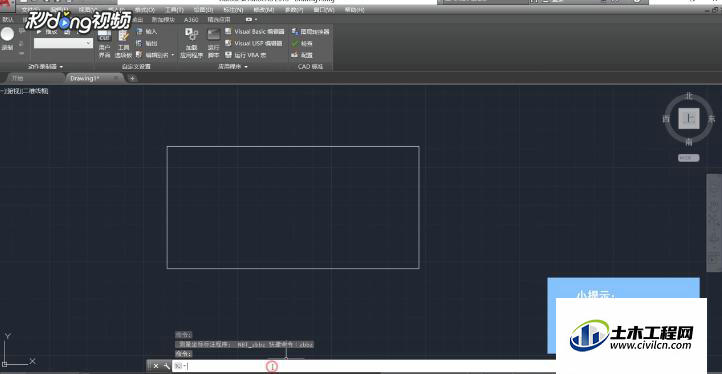Screen dimensions: 722x374
Task: Click the ViewCube Top (上) face
Action: [689, 119]
